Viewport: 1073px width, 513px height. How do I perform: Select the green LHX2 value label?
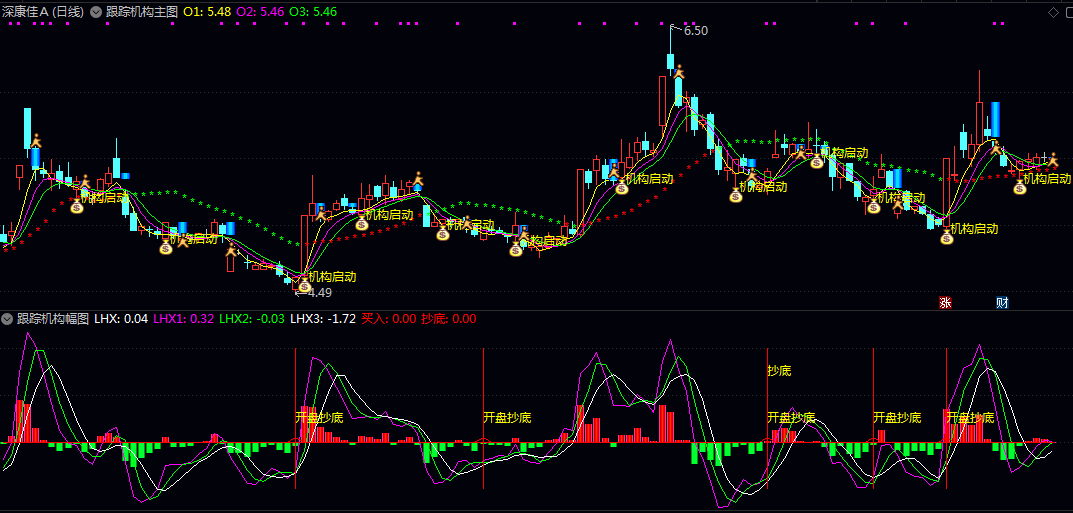[x=251, y=319]
